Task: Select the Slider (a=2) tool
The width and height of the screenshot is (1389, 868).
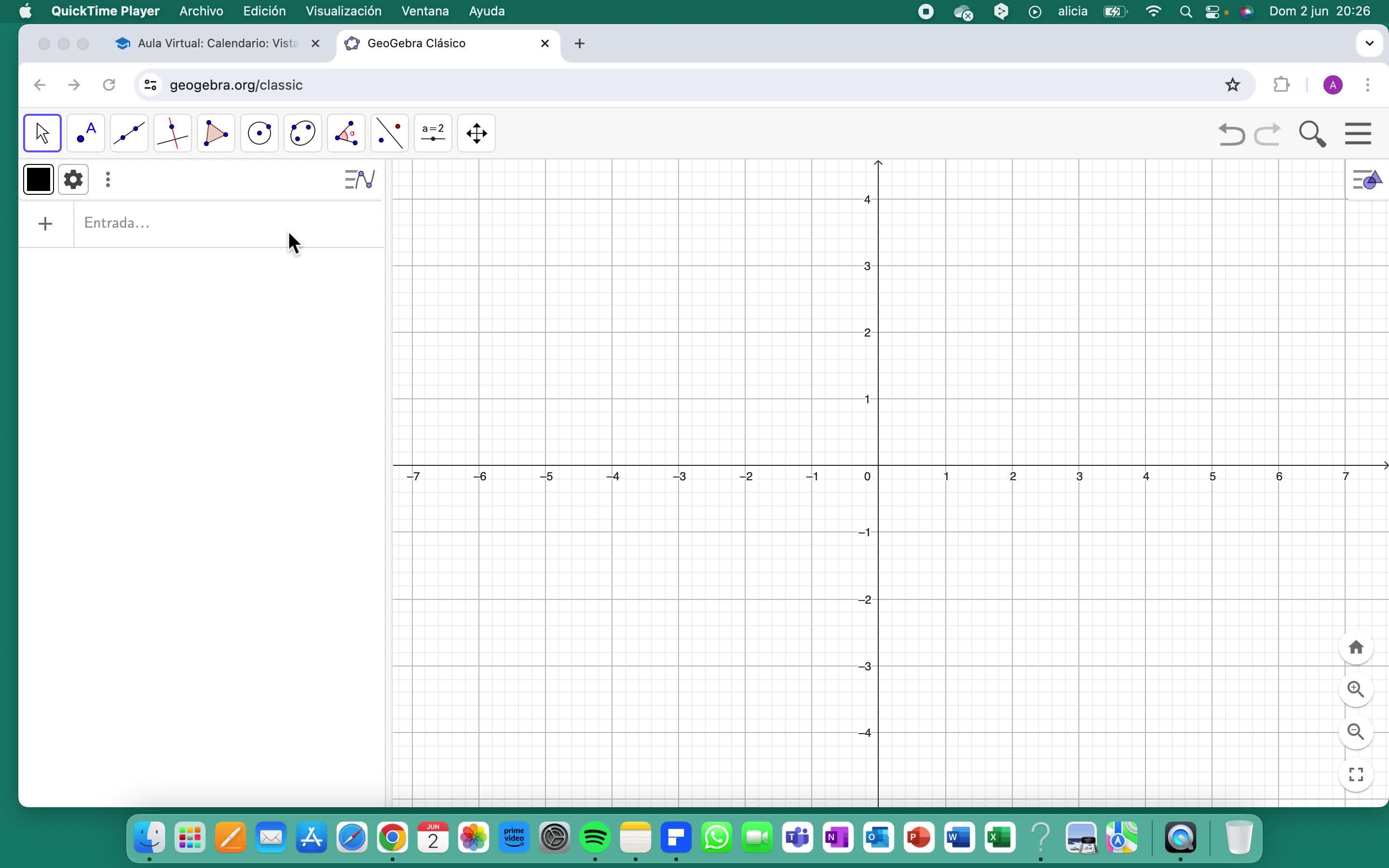Action: pos(433,133)
